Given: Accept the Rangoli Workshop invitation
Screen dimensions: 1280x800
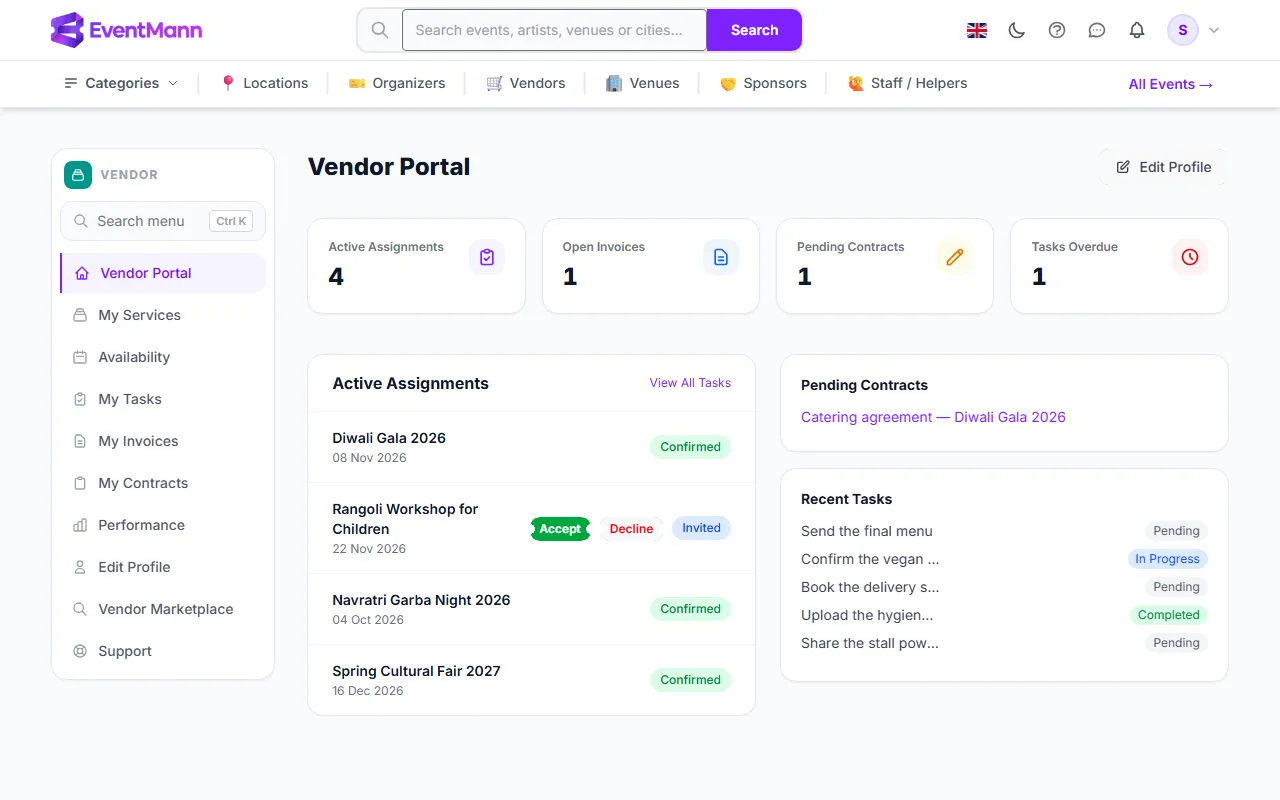Looking at the screenshot, I should (x=560, y=529).
